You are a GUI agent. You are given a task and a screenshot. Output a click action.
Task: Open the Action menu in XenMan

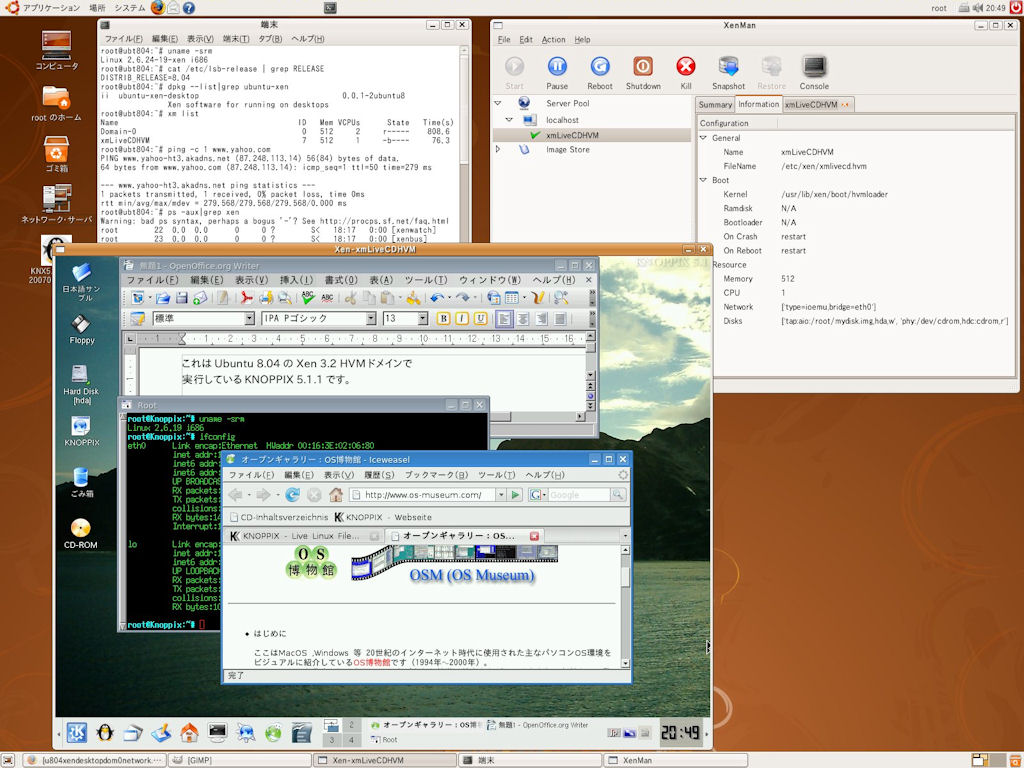(553, 40)
